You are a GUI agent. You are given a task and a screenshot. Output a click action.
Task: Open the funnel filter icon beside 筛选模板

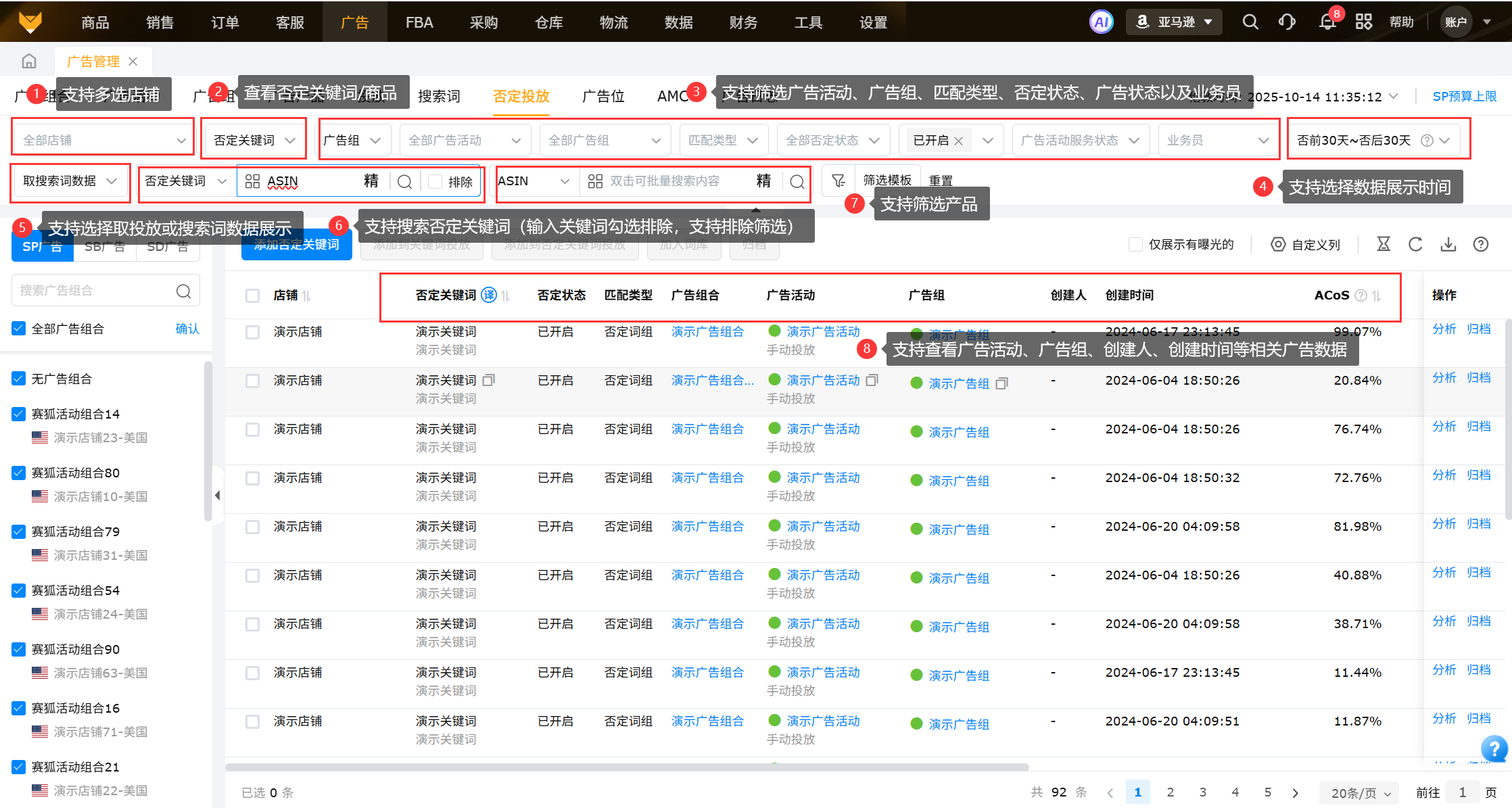(x=838, y=181)
